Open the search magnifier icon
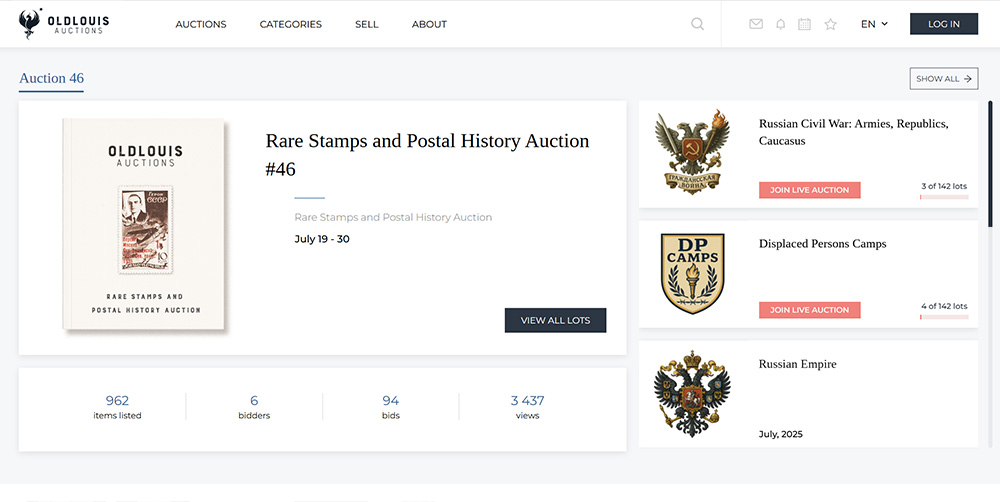 pos(697,24)
